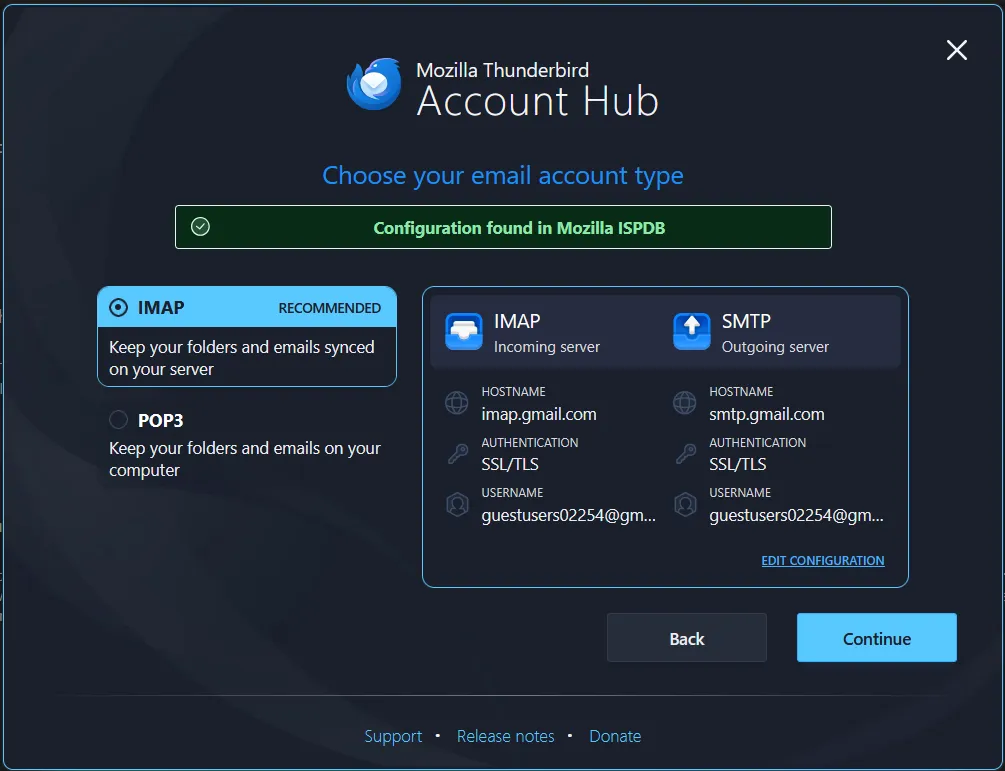
Task: Click the SMTP outgoing server upload icon
Action: (692, 332)
